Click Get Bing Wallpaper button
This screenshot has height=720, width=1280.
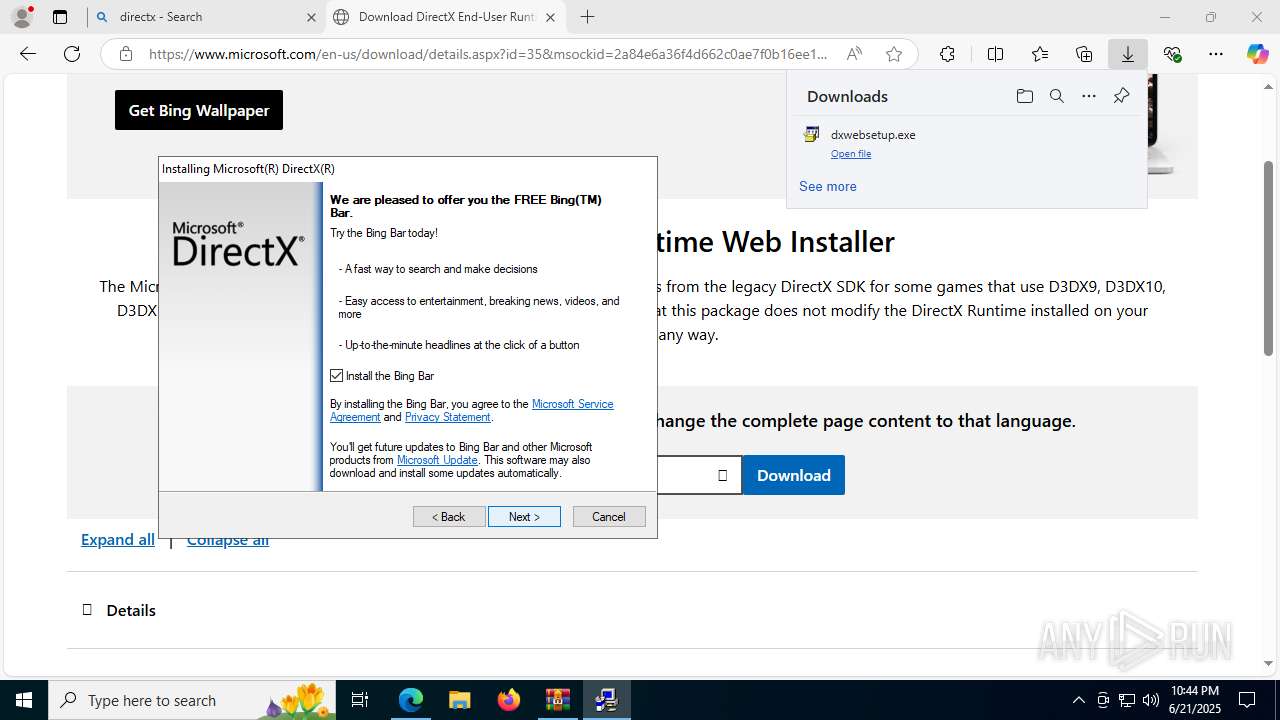point(199,110)
